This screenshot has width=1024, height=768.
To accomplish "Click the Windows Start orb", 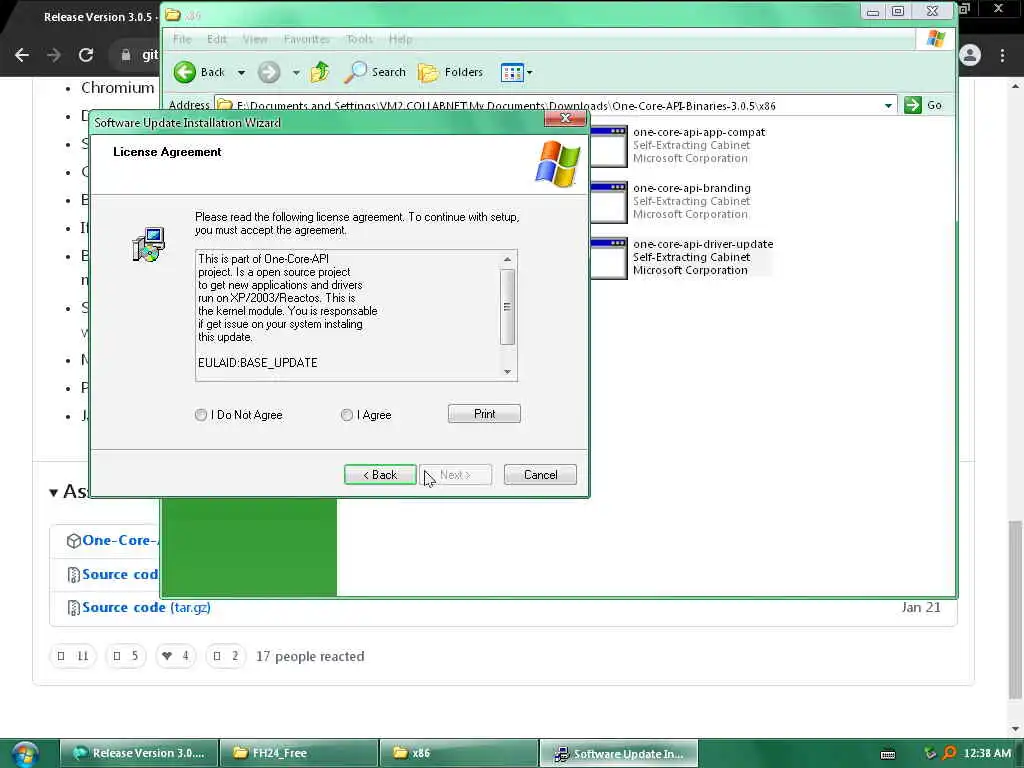I will (25, 754).
